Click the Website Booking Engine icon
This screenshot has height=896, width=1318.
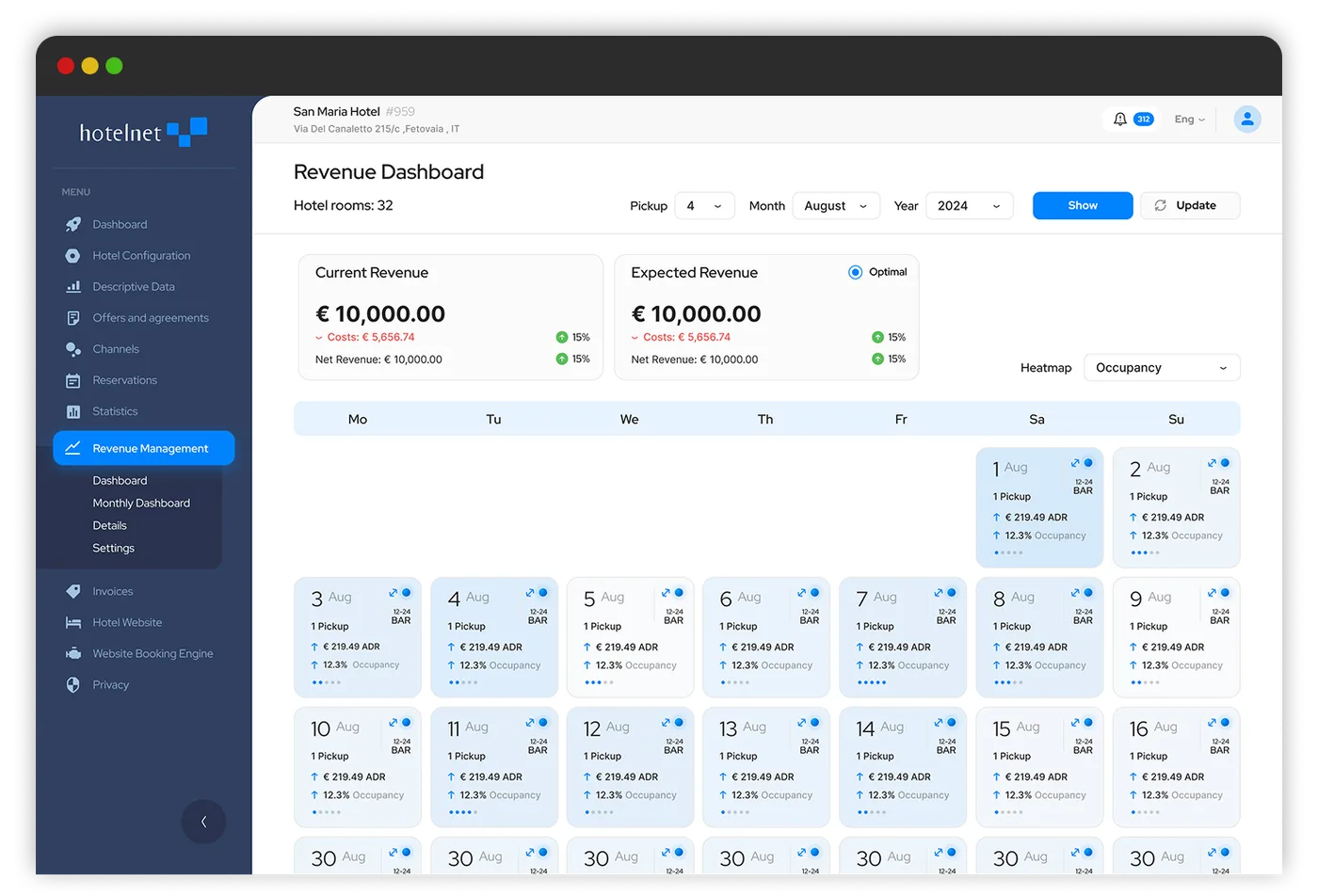[72, 653]
